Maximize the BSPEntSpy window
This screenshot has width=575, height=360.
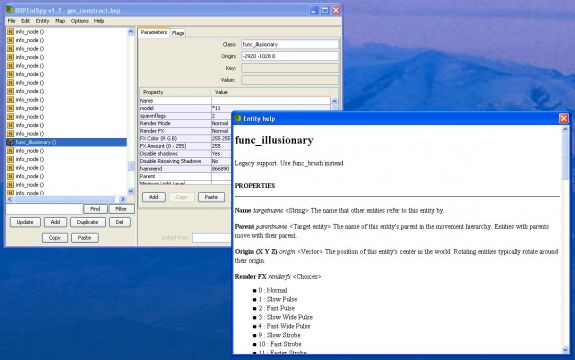tap(325, 10)
